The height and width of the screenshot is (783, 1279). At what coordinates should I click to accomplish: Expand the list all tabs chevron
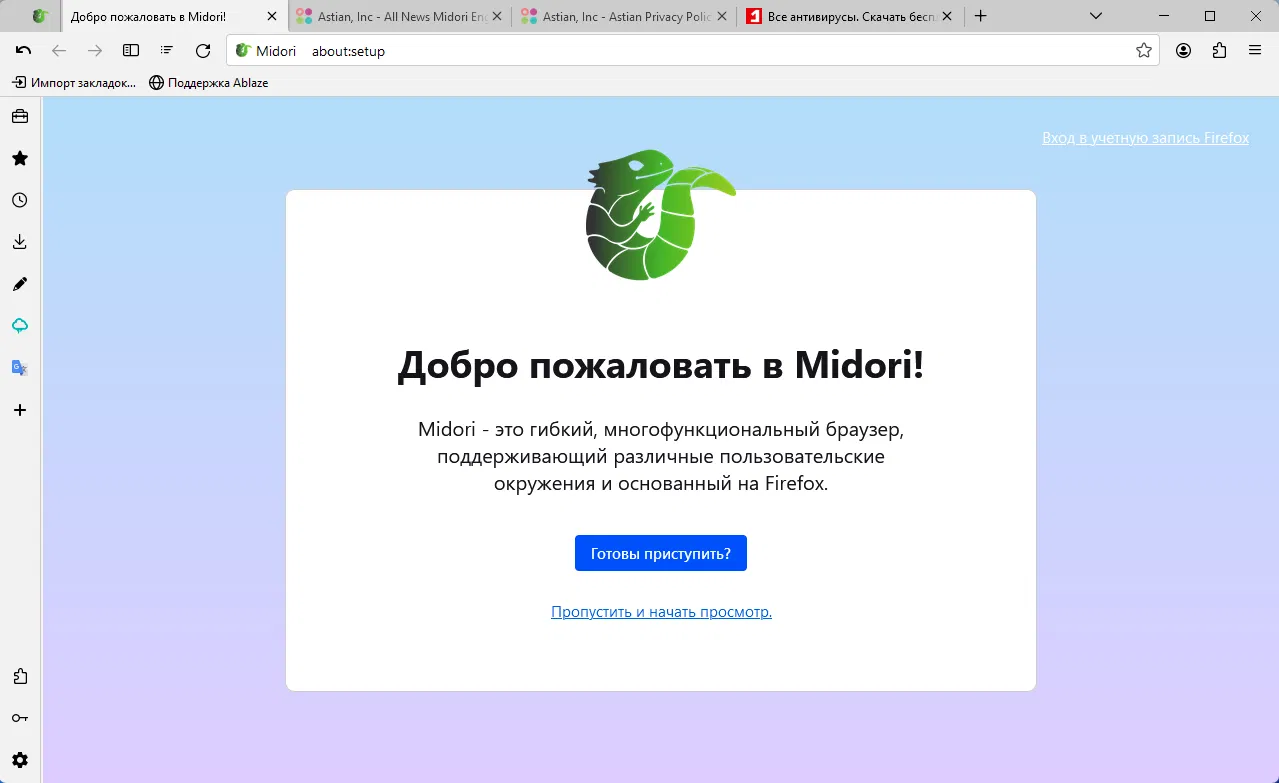pyautogui.click(x=1096, y=16)
